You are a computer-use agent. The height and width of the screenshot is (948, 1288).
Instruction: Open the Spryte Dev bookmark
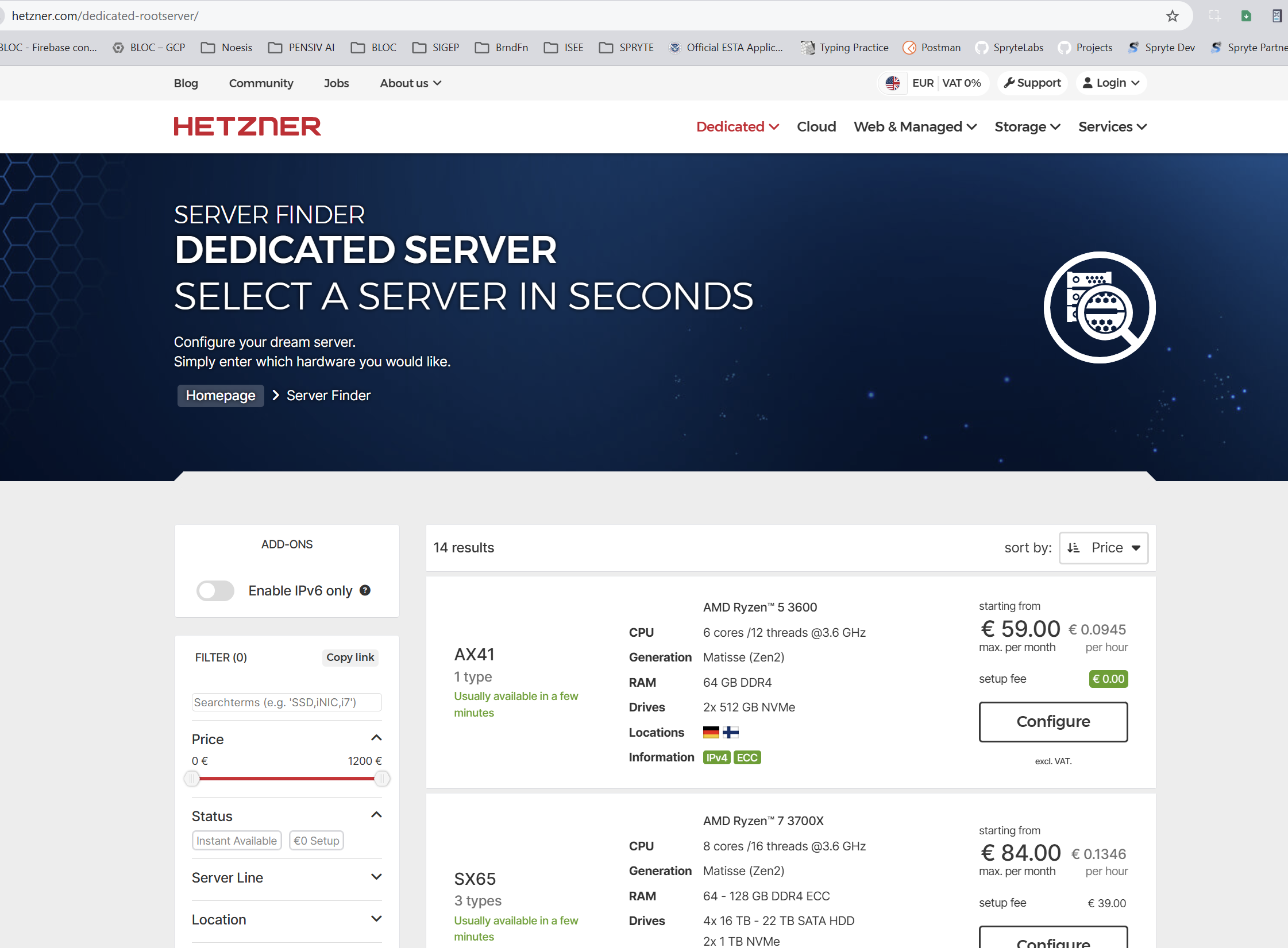[x=1161, y=48]
